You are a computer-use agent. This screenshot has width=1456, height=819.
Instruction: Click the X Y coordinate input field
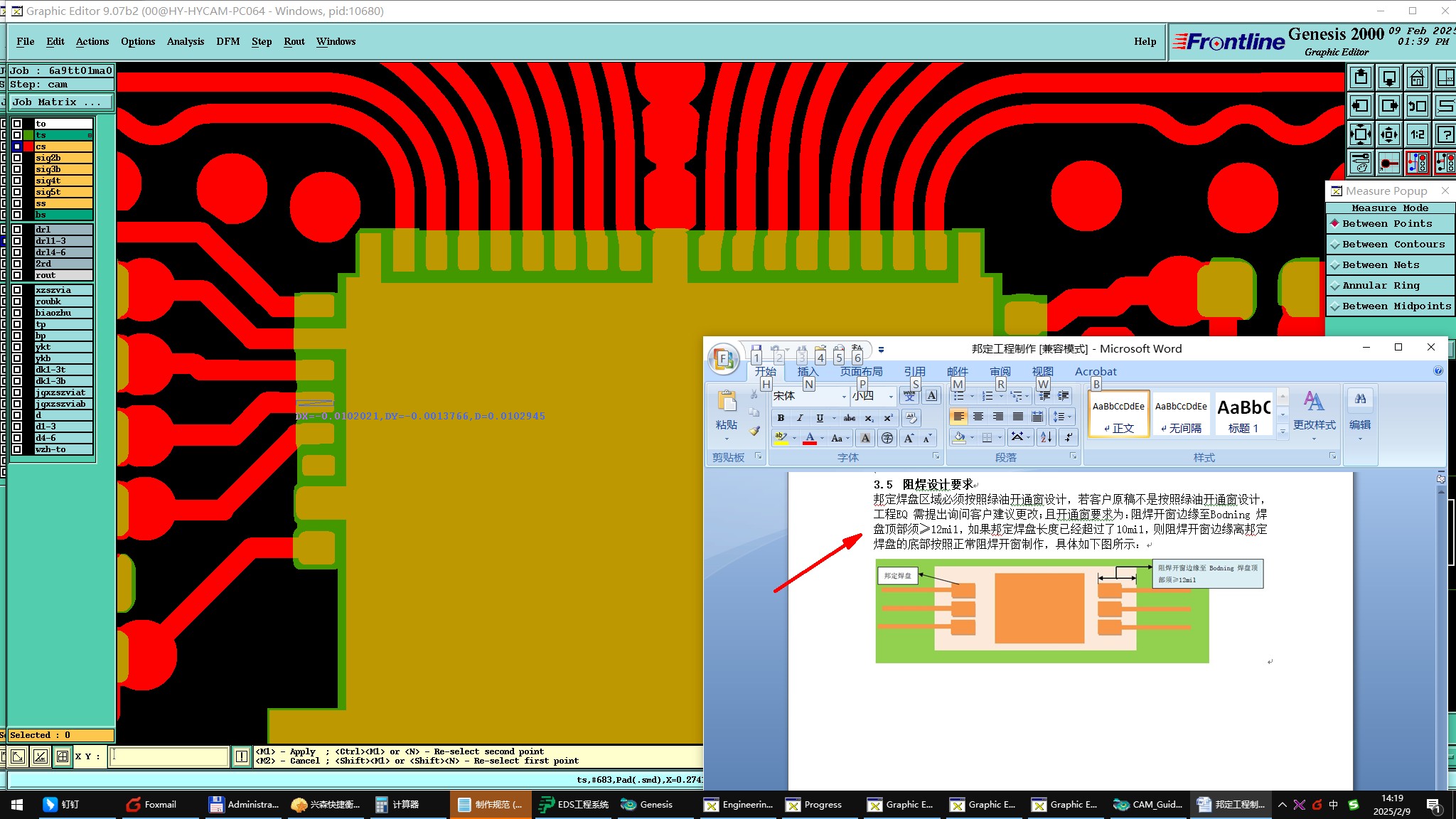[169, 756]
